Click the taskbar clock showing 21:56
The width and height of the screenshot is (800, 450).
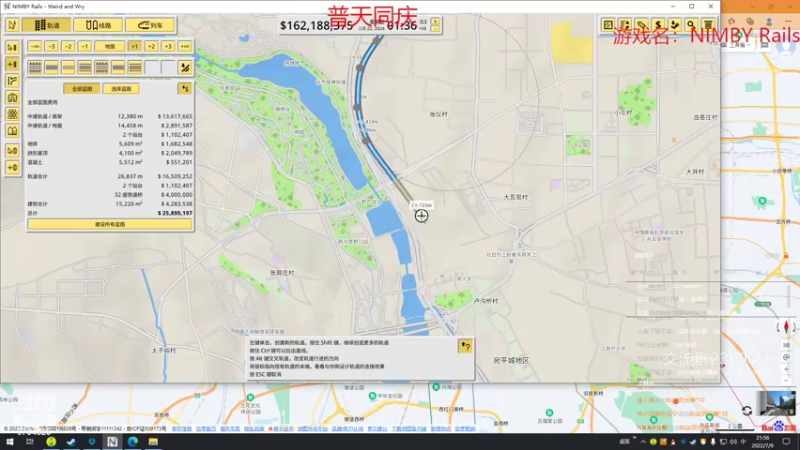click(x=763, y=442)
